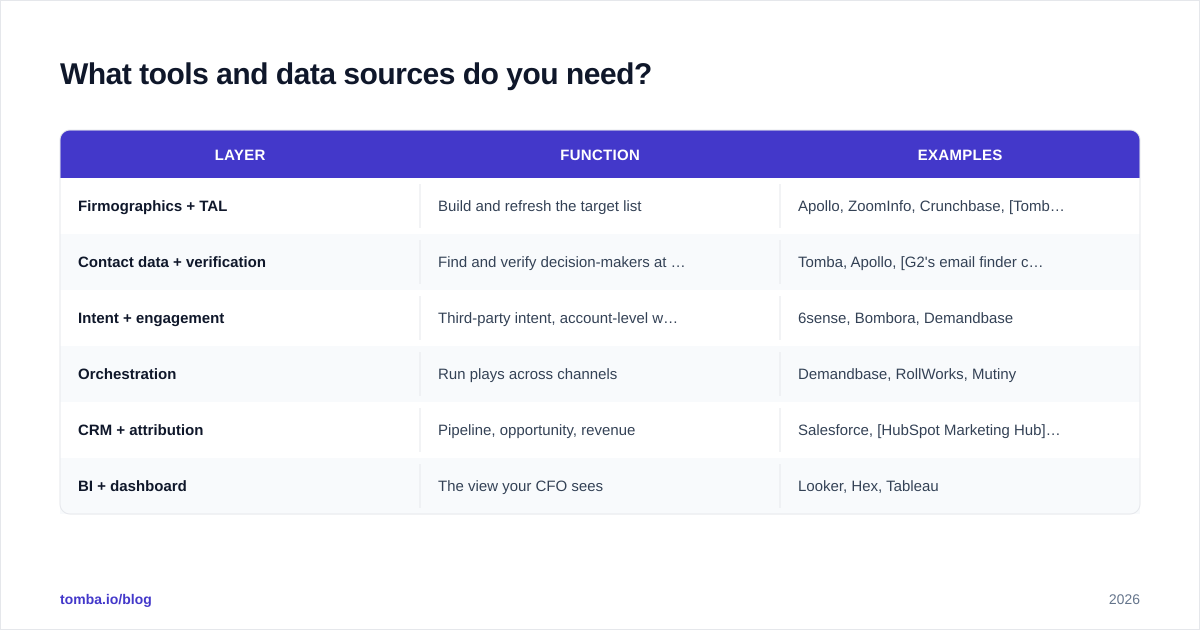Click 'Looker, Hex, Tableau' cell
The height and width of the screenshot is (630, 1200).
coord(960,486)
